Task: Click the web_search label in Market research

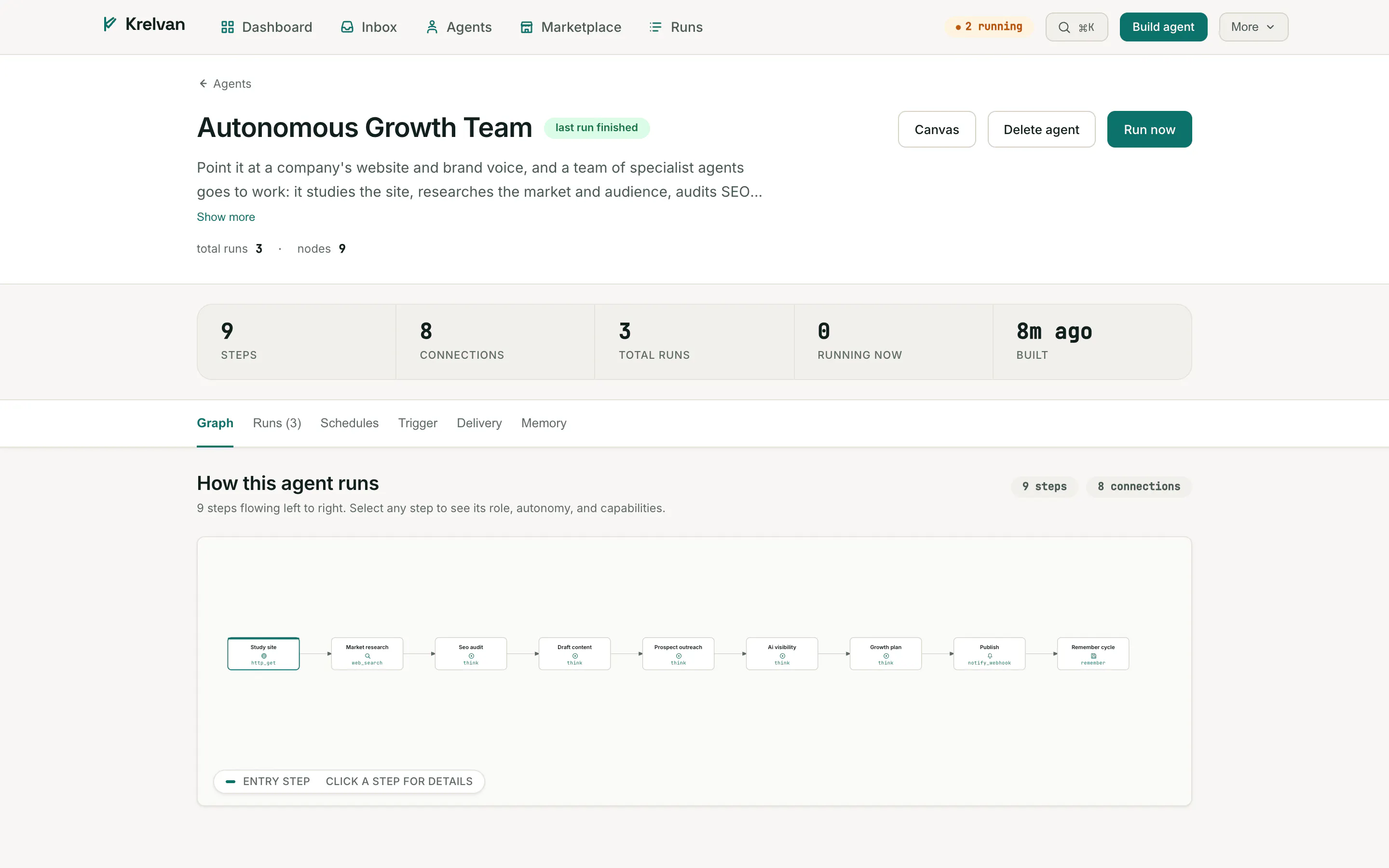Action: click(368, 663)
